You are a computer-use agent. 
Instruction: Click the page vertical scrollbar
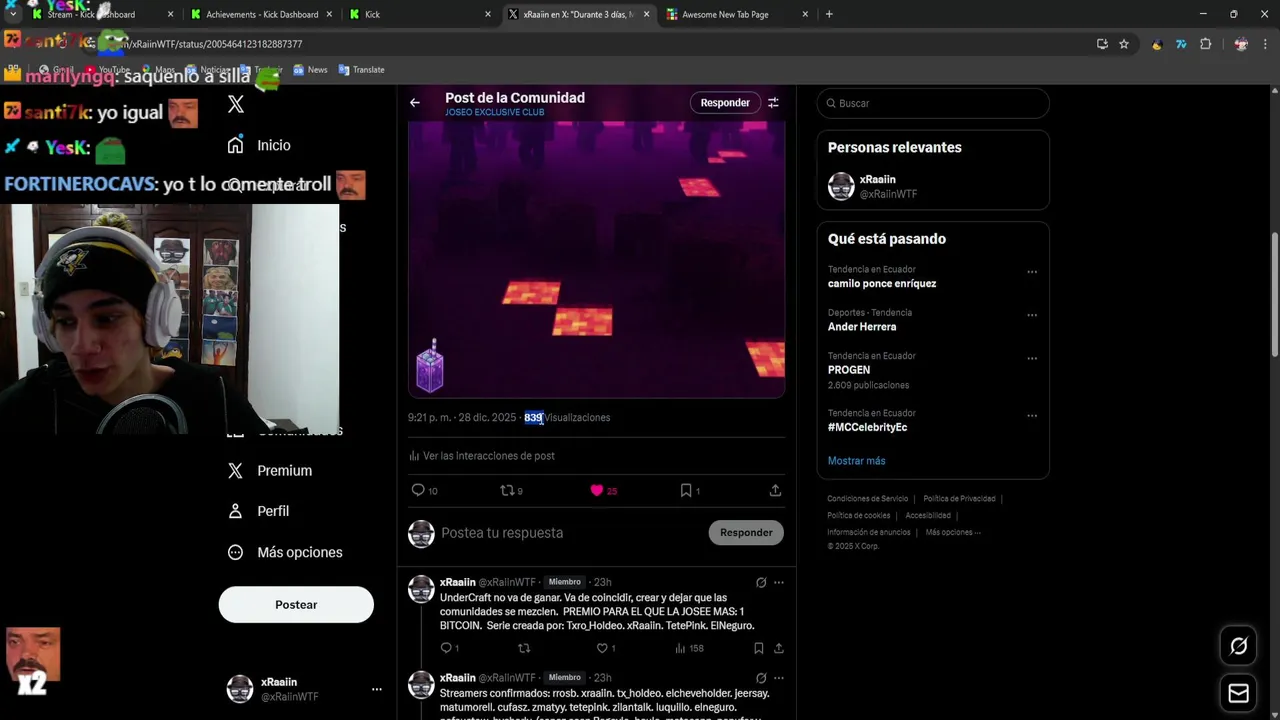tap(1274, 293)
